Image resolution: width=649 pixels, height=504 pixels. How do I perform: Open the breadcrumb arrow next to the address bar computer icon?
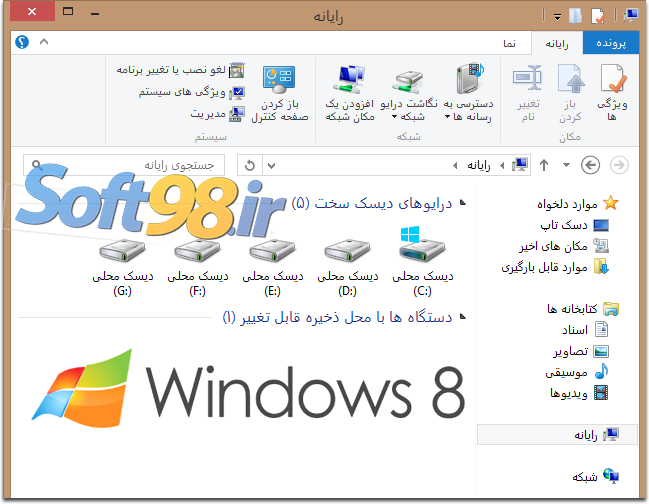point(502,166)
